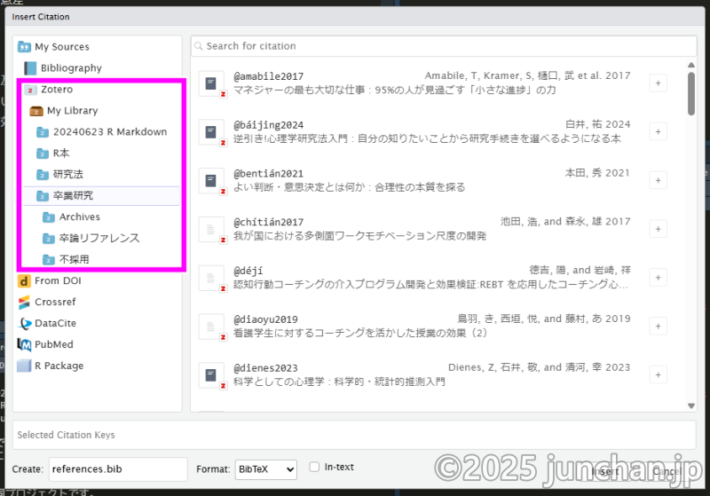Click the book icon for @amabile2017

click(x=211, y=83)
